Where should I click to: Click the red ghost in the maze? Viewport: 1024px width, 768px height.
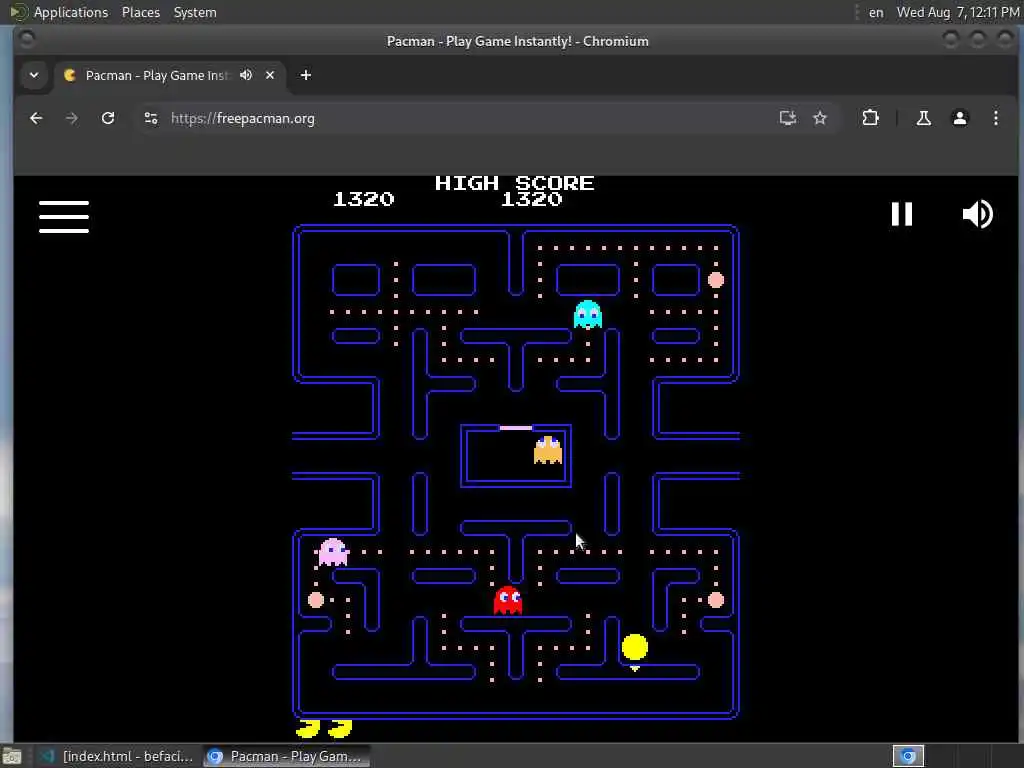pos(508,600)
